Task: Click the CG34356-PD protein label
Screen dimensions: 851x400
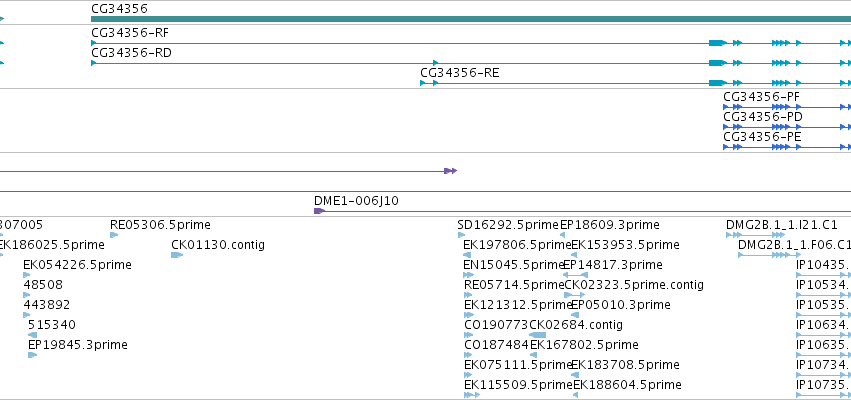Action: tap(763, 117)
